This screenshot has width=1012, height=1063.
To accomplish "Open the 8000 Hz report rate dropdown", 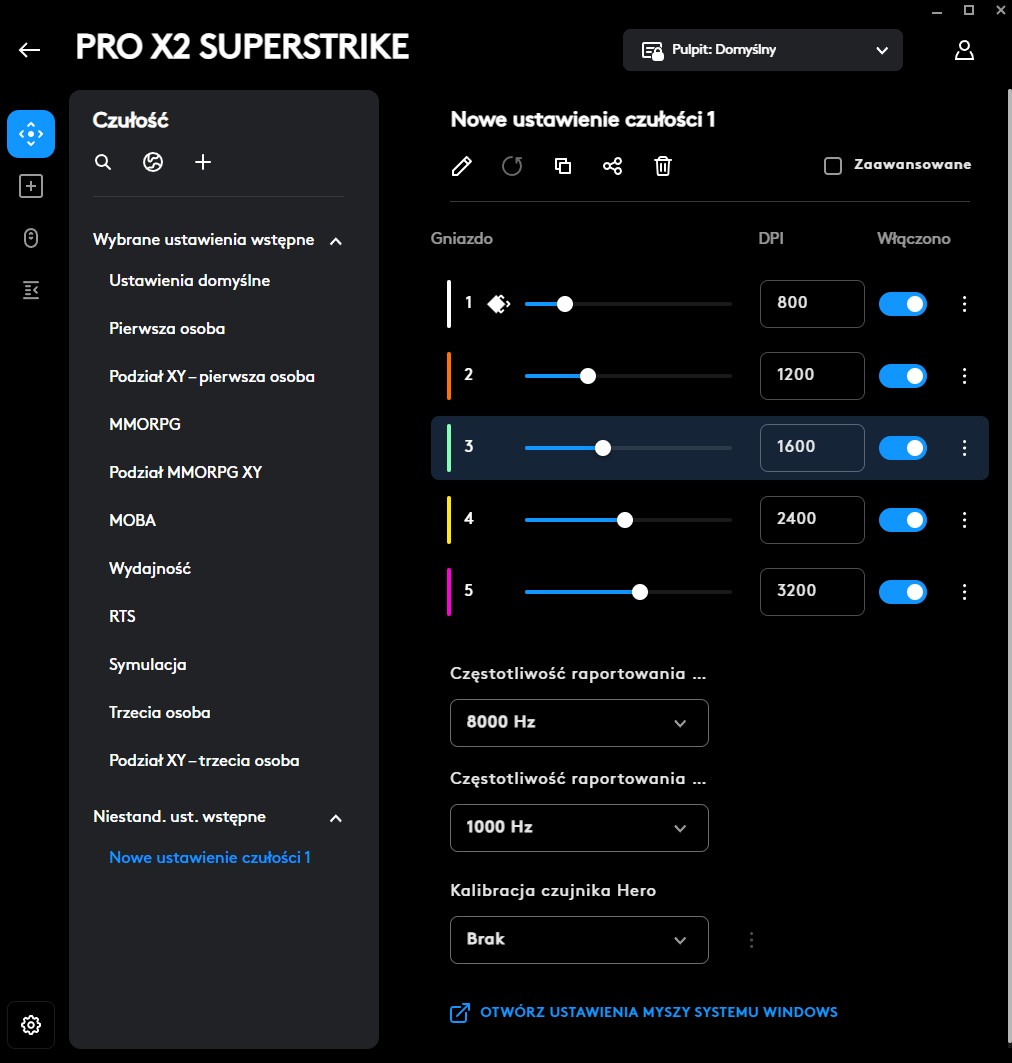I will (x=579, y=723).
